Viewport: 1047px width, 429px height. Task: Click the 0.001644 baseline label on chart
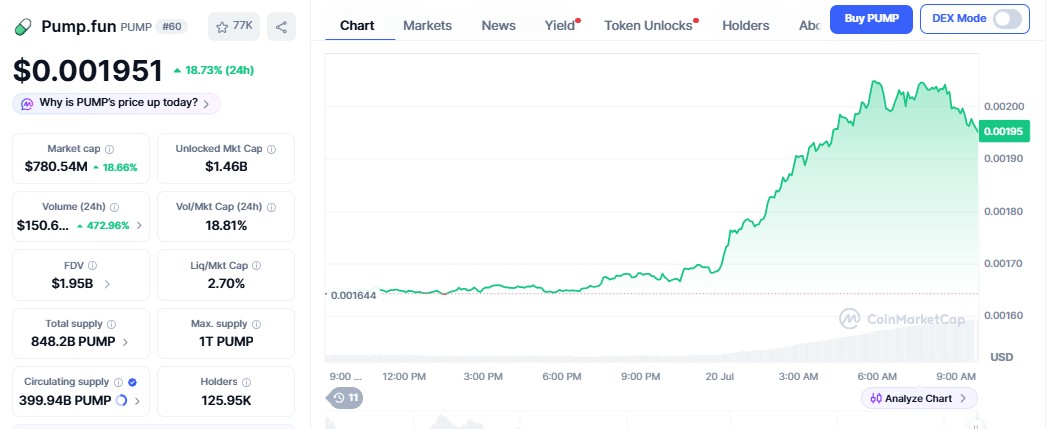pyautogui.click(x=353, y=295)
